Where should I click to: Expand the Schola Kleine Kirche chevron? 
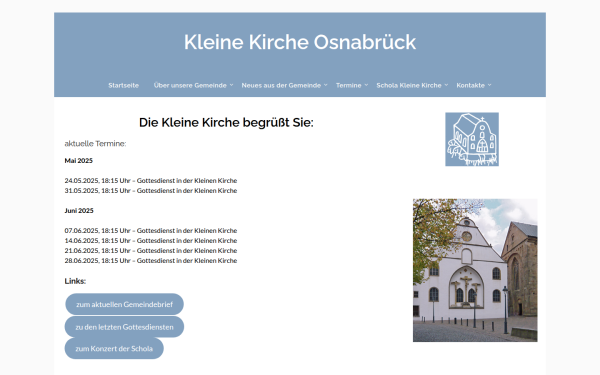point(446,85)
